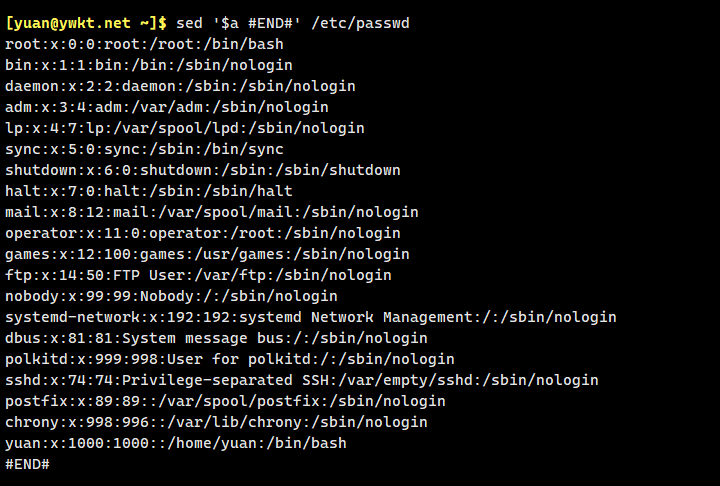This screenshot has height=486, width=720.
Task: Click the mail spool account line
Action: (212, 212)
